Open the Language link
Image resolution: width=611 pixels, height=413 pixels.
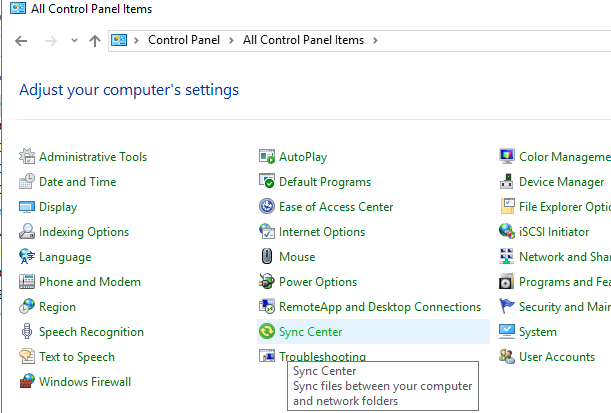tap(65, 257)
